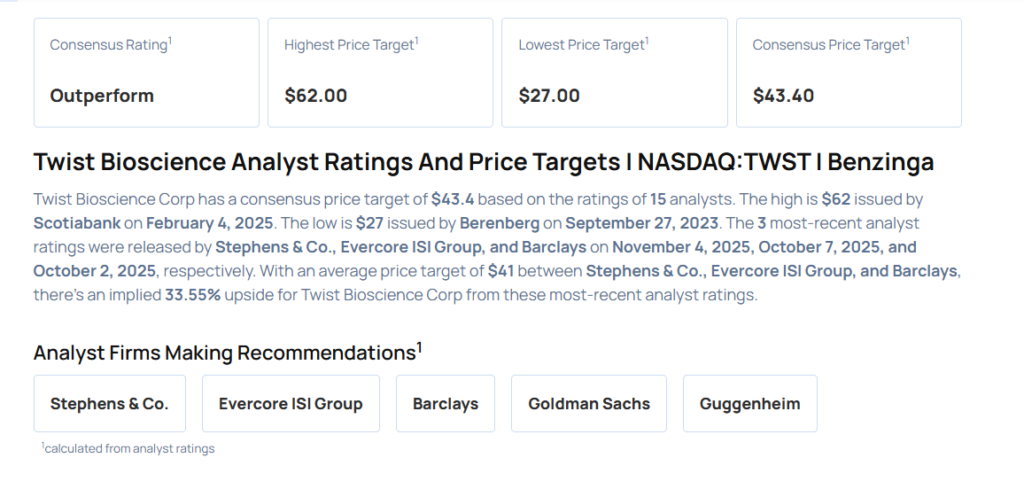Click the Twist Bioscience Analyst Ratings heading
Viewport: 1024px width, 489px height.
[x=484, y=162]
